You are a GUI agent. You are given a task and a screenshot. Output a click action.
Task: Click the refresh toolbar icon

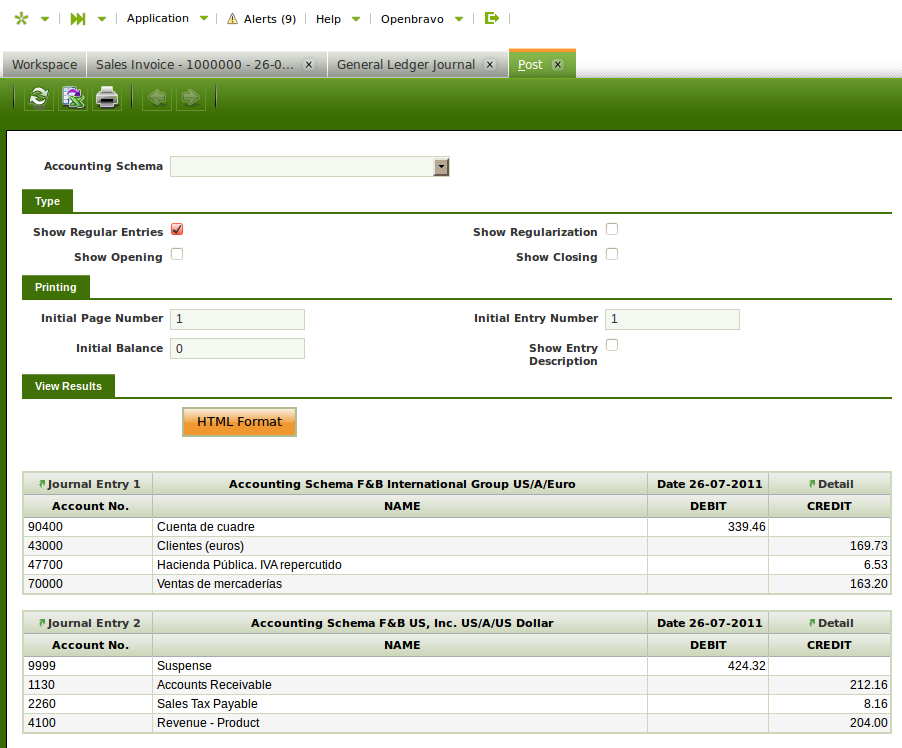tap(38, 97)
